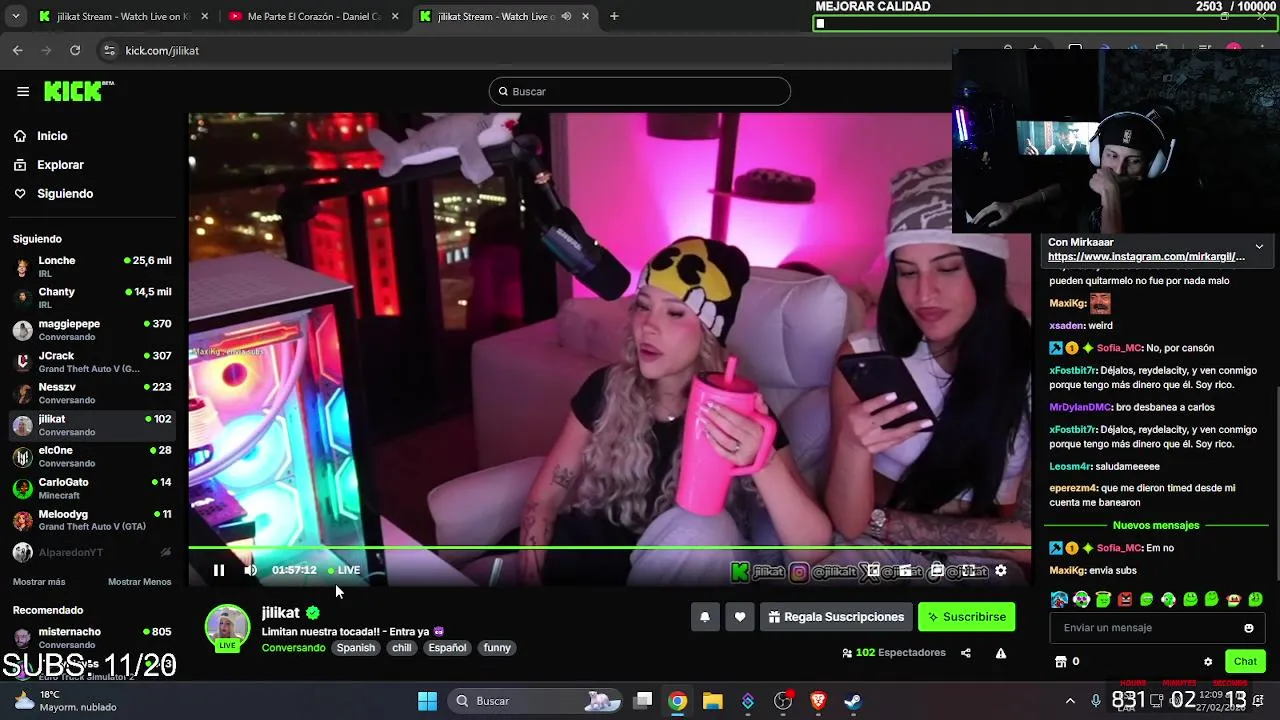The image size is (1280, 720).
Task: Report stream with warning triangle icon
Action: (x=1001, y=653)
